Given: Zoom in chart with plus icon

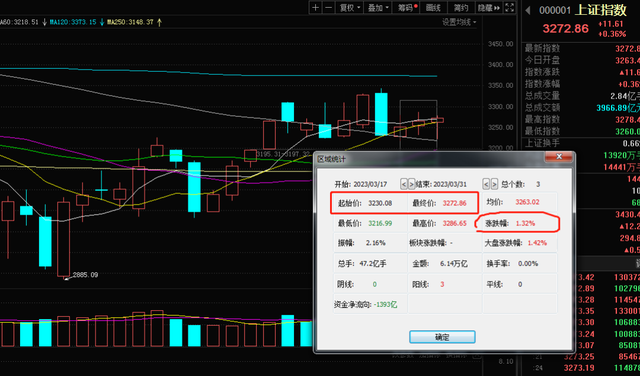Looking at the screenshot, I should 316,7.
